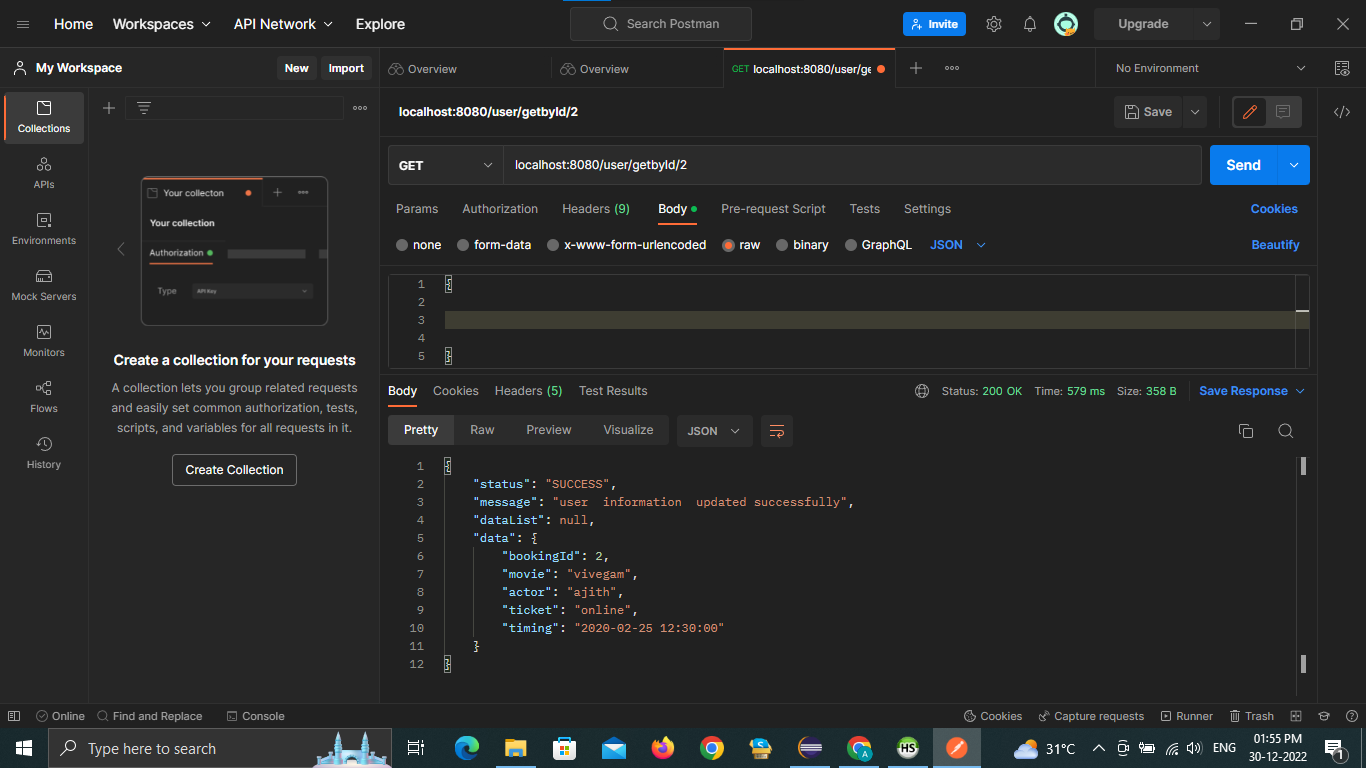
Task: Click the request URL input field
Action: point(852,165)
